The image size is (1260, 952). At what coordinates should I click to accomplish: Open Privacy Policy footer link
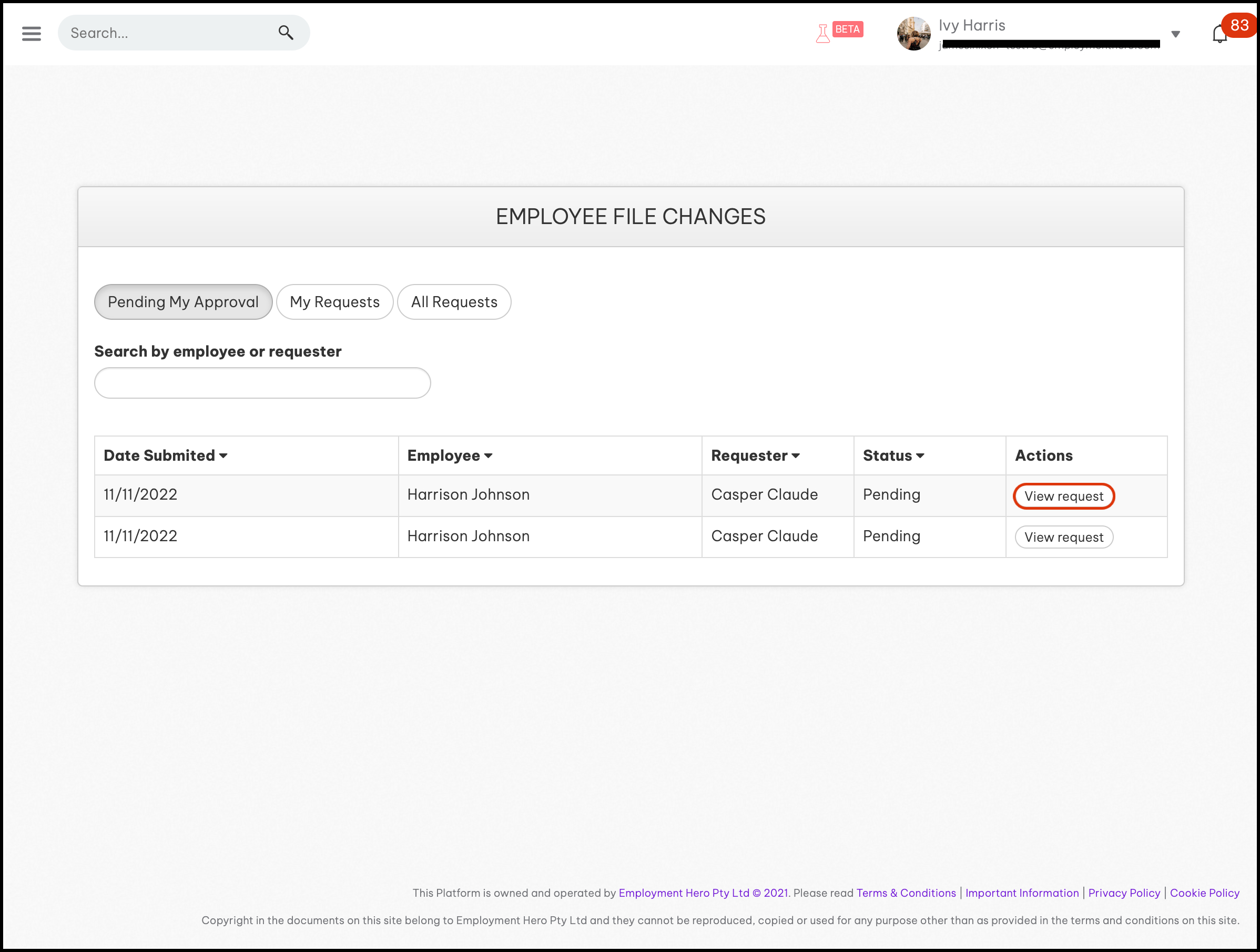(x=1123, y=893)
